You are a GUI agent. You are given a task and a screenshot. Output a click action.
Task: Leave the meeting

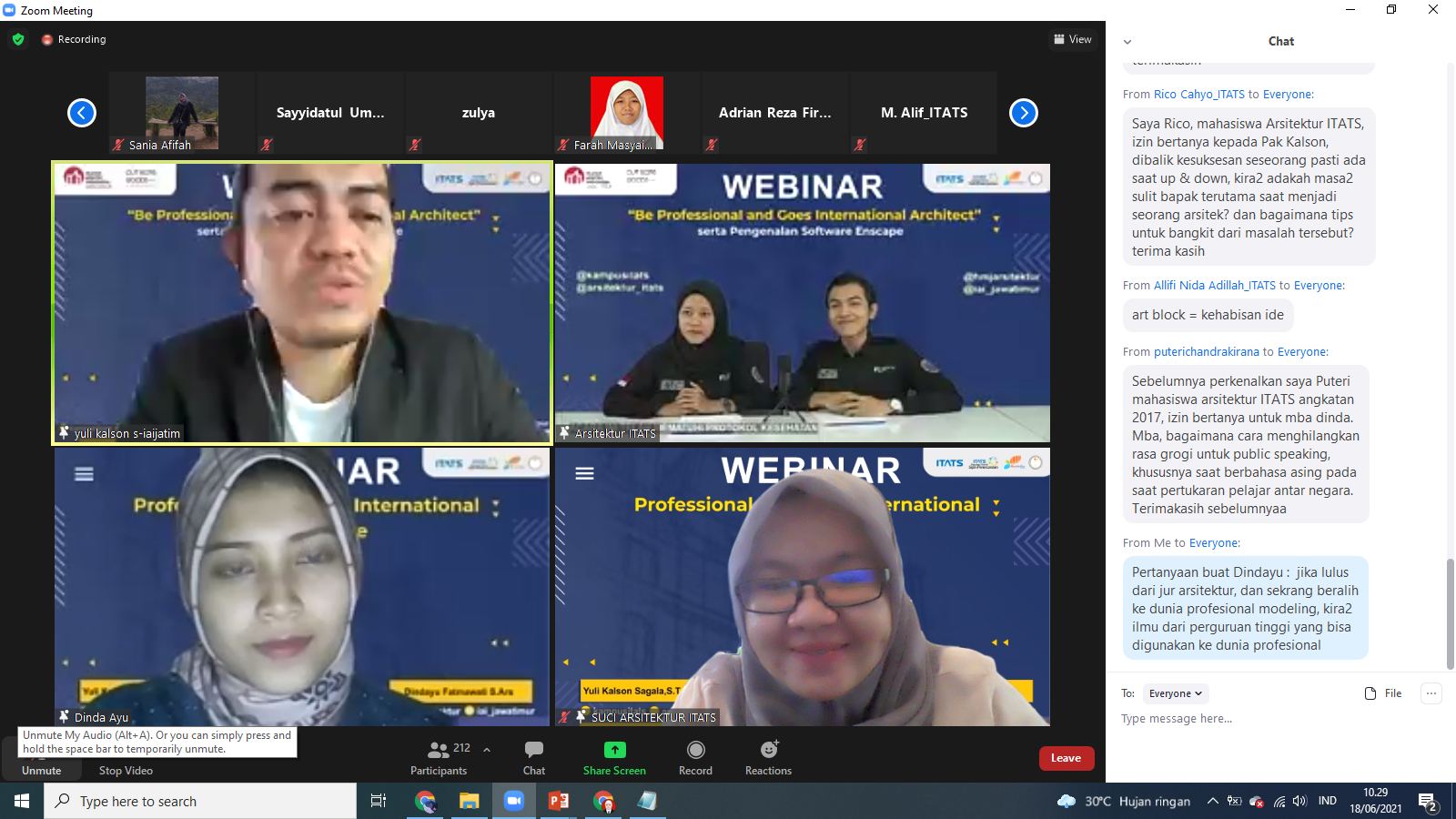(x=1067, y=758)
